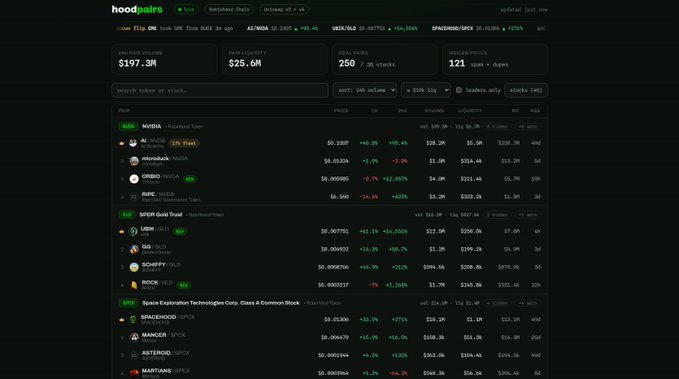Screen dimensions: 679x379
Task: Enable the leaders only checkbox
Action: pyautogui.click(x=459, y=90)
